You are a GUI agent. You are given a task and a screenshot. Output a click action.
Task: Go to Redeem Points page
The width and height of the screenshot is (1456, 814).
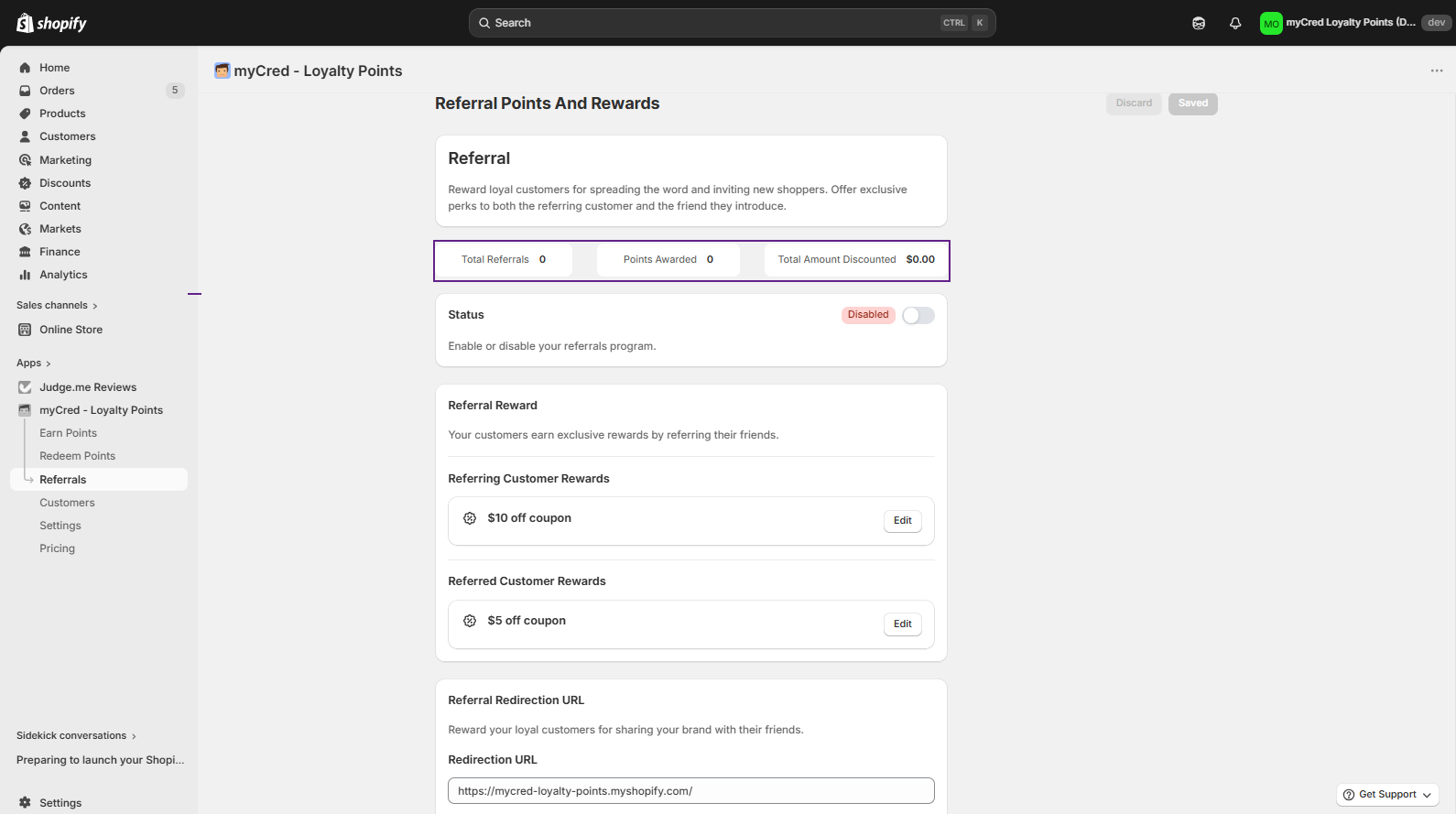point(77,456)
